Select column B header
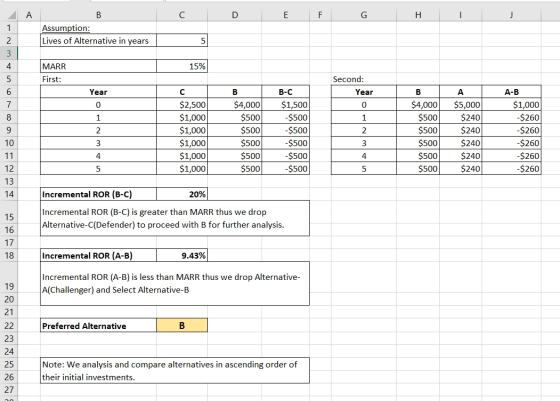The height and width of the screenshot is (401, 560). [98, 15]
